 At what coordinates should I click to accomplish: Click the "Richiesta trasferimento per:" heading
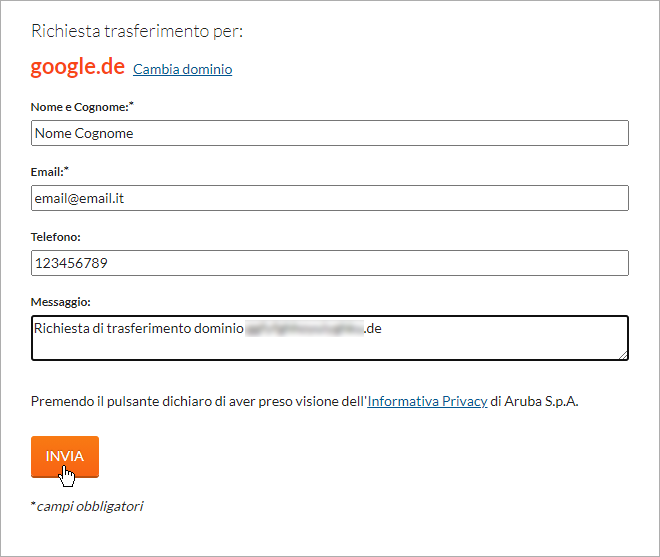pyautogui.click(x=137, y=31)
